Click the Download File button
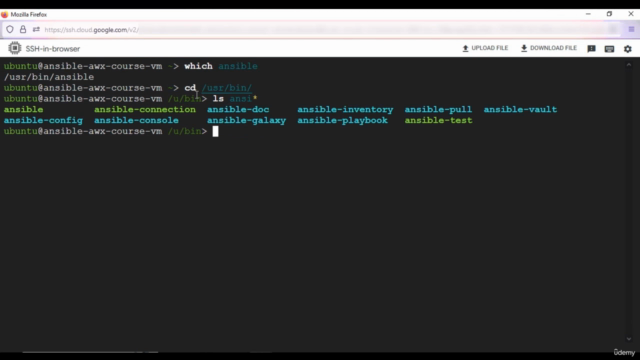Screen dimensions: 640x360 pos(549,48)
